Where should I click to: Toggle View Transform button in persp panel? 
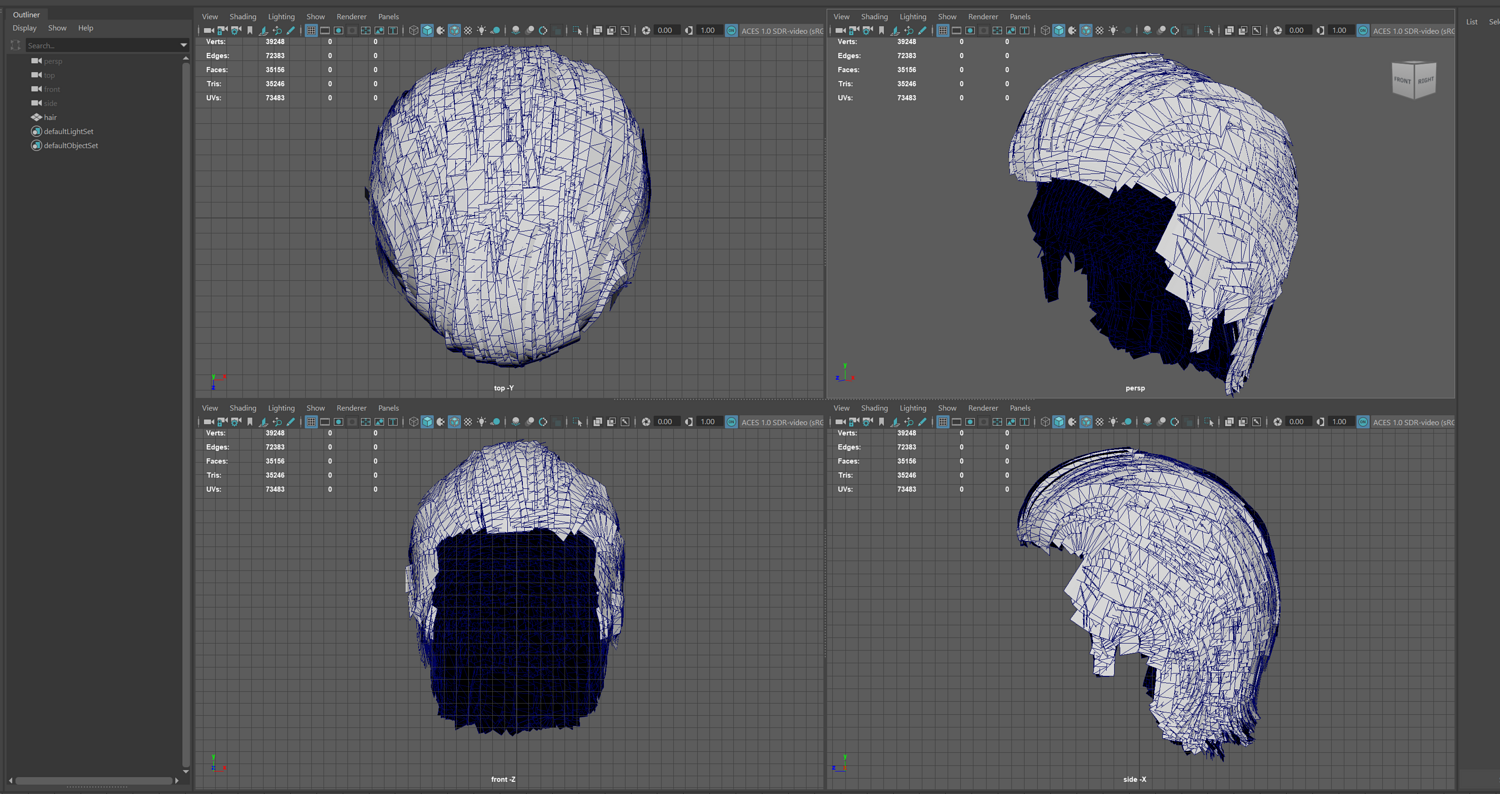coord(1363,31)
